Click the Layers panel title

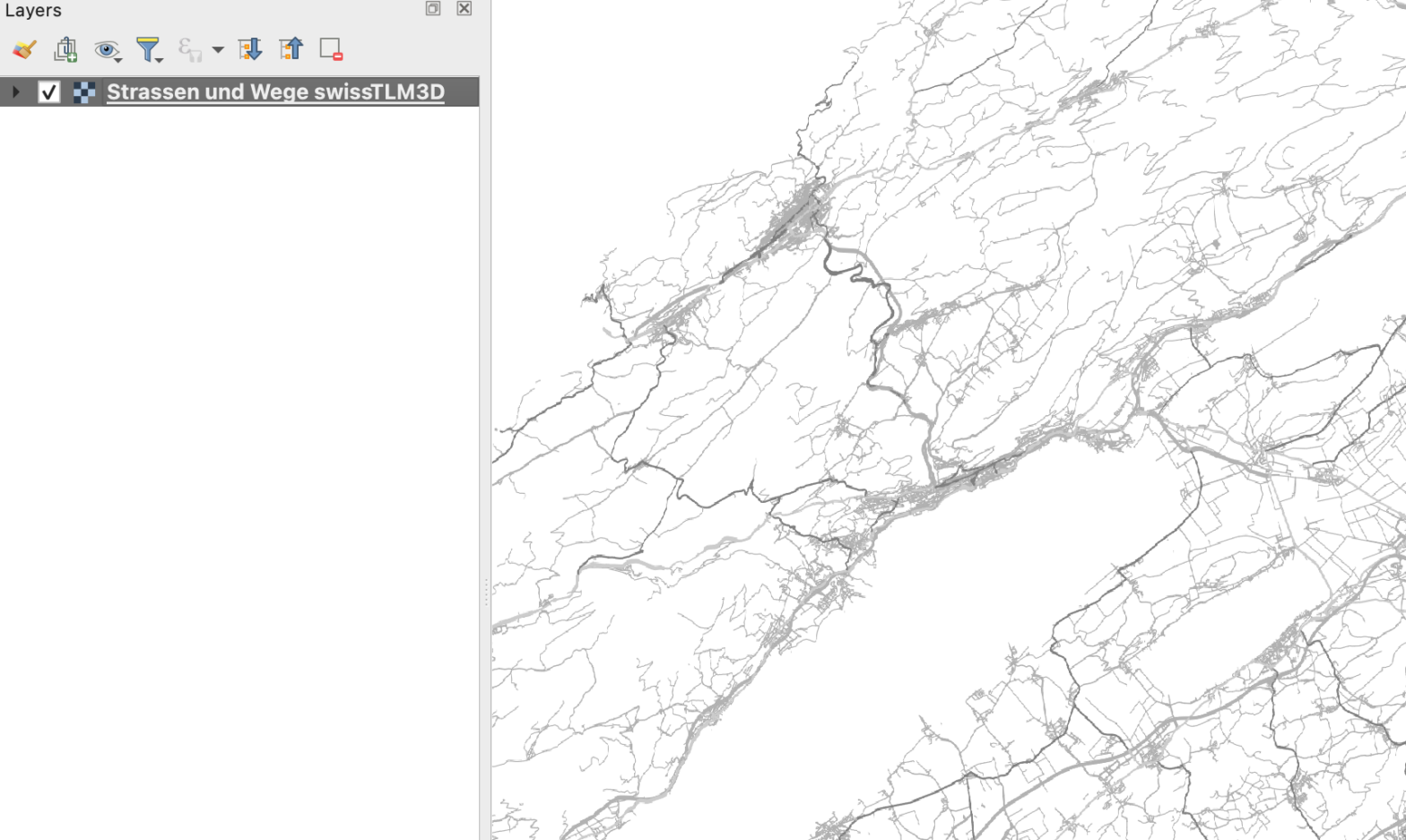[x=33, y=11]
